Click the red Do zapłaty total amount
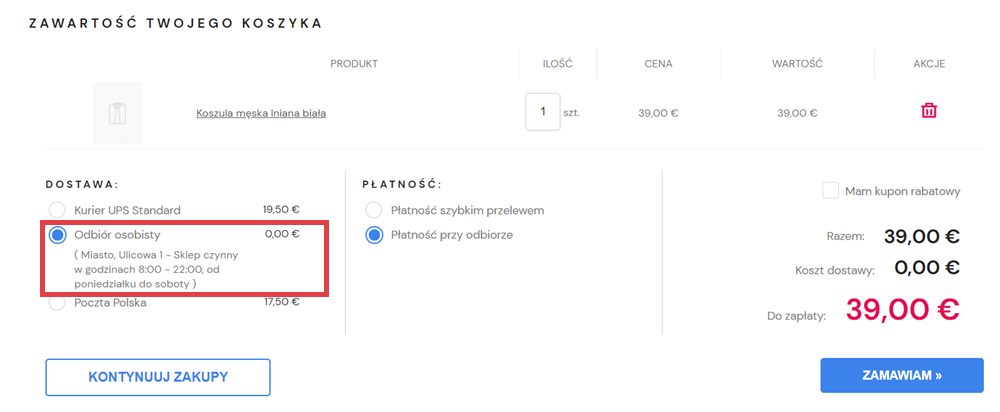Viewport: 1000px width, 412px height. (902, 310)
